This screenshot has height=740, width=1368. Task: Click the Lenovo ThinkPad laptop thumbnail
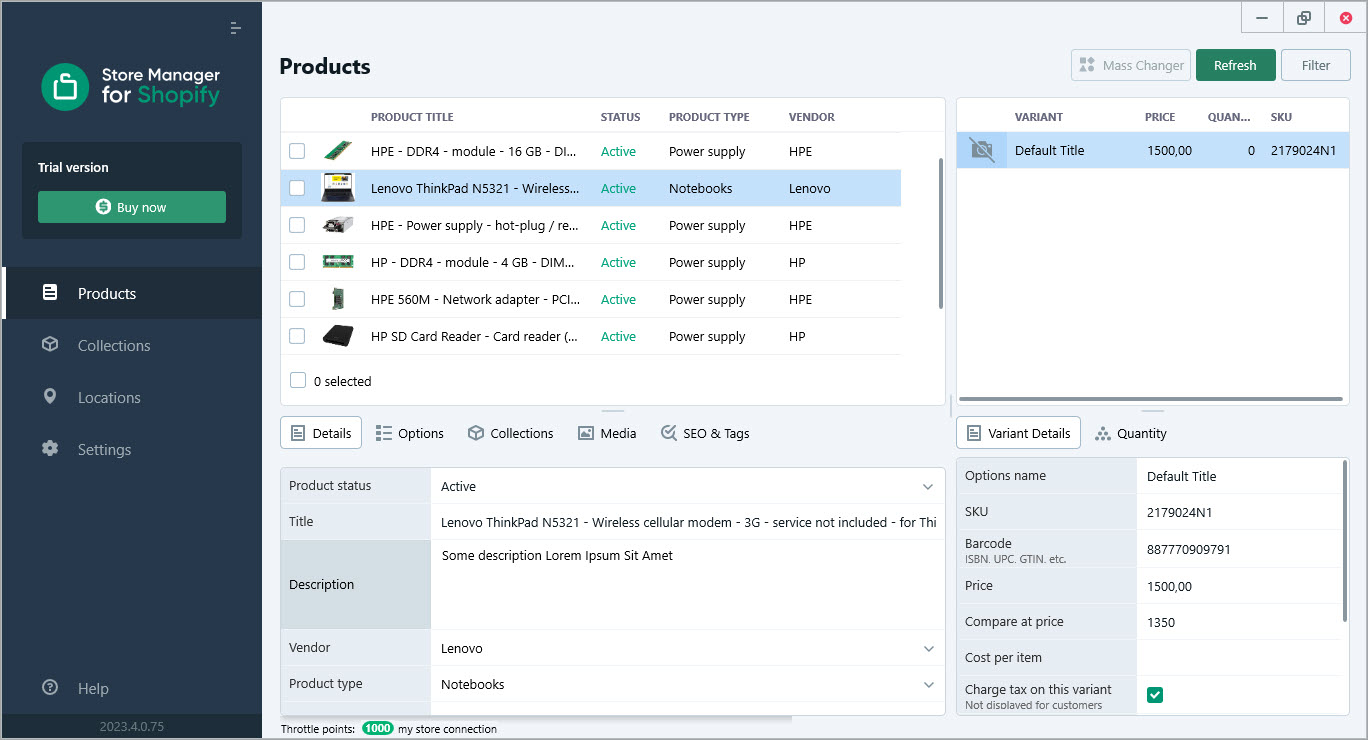click(x=338, y=188)
